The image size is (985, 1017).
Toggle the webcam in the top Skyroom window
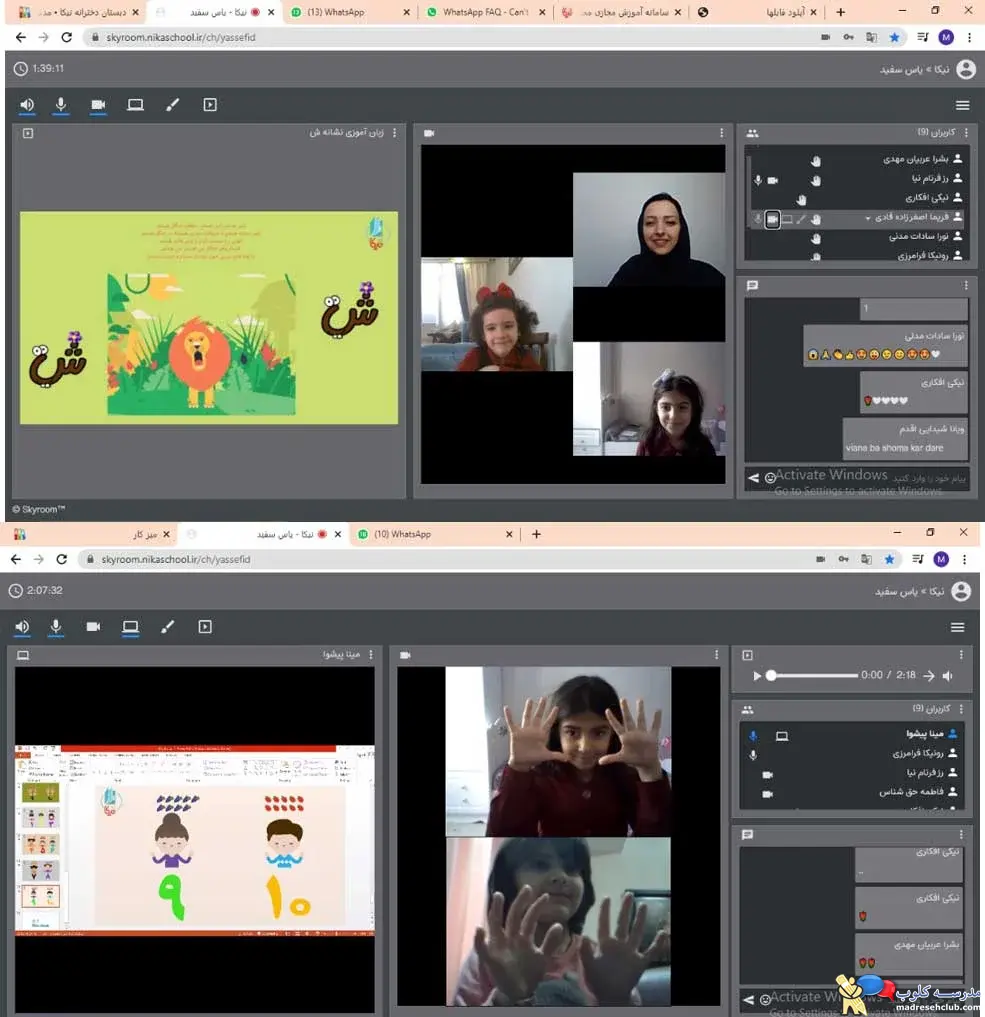coord(98,104)
